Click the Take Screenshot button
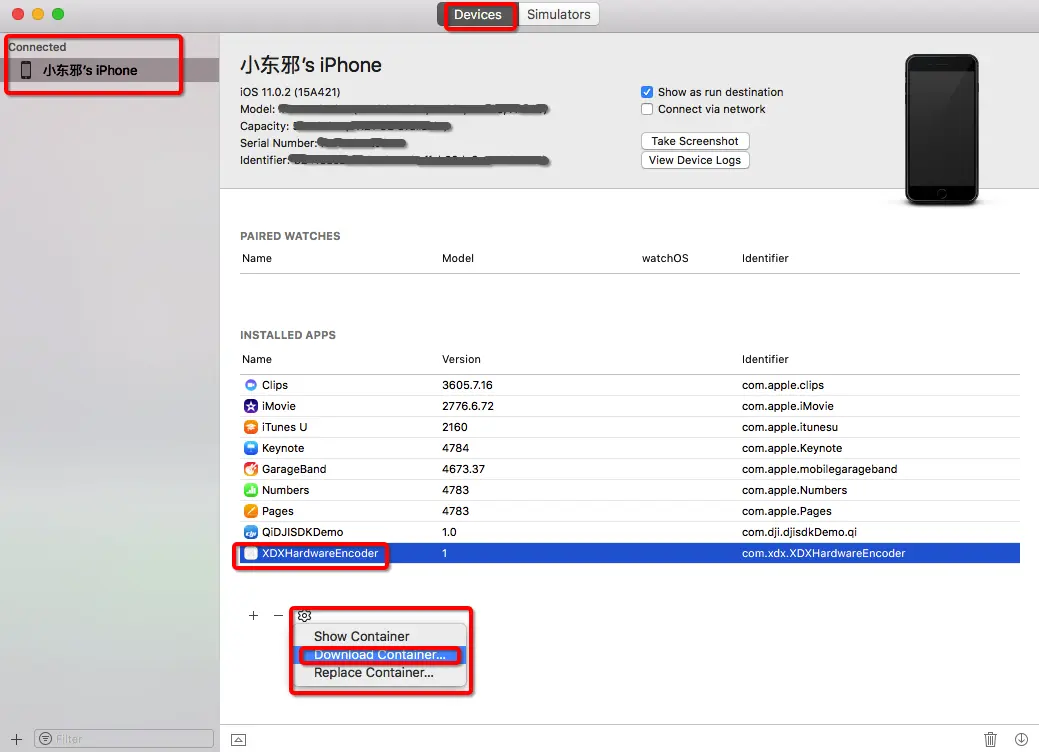The image size is (1039, 752). pyautogui.click(x=694, y=141)
